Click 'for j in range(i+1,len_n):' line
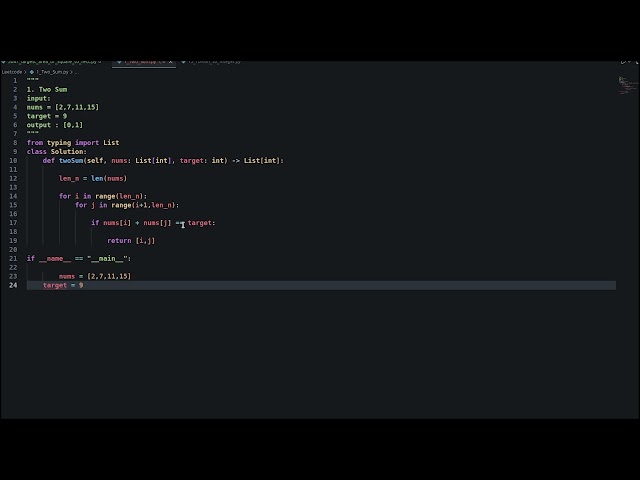This screenshot has width=640, height=480. coord(127,205)
